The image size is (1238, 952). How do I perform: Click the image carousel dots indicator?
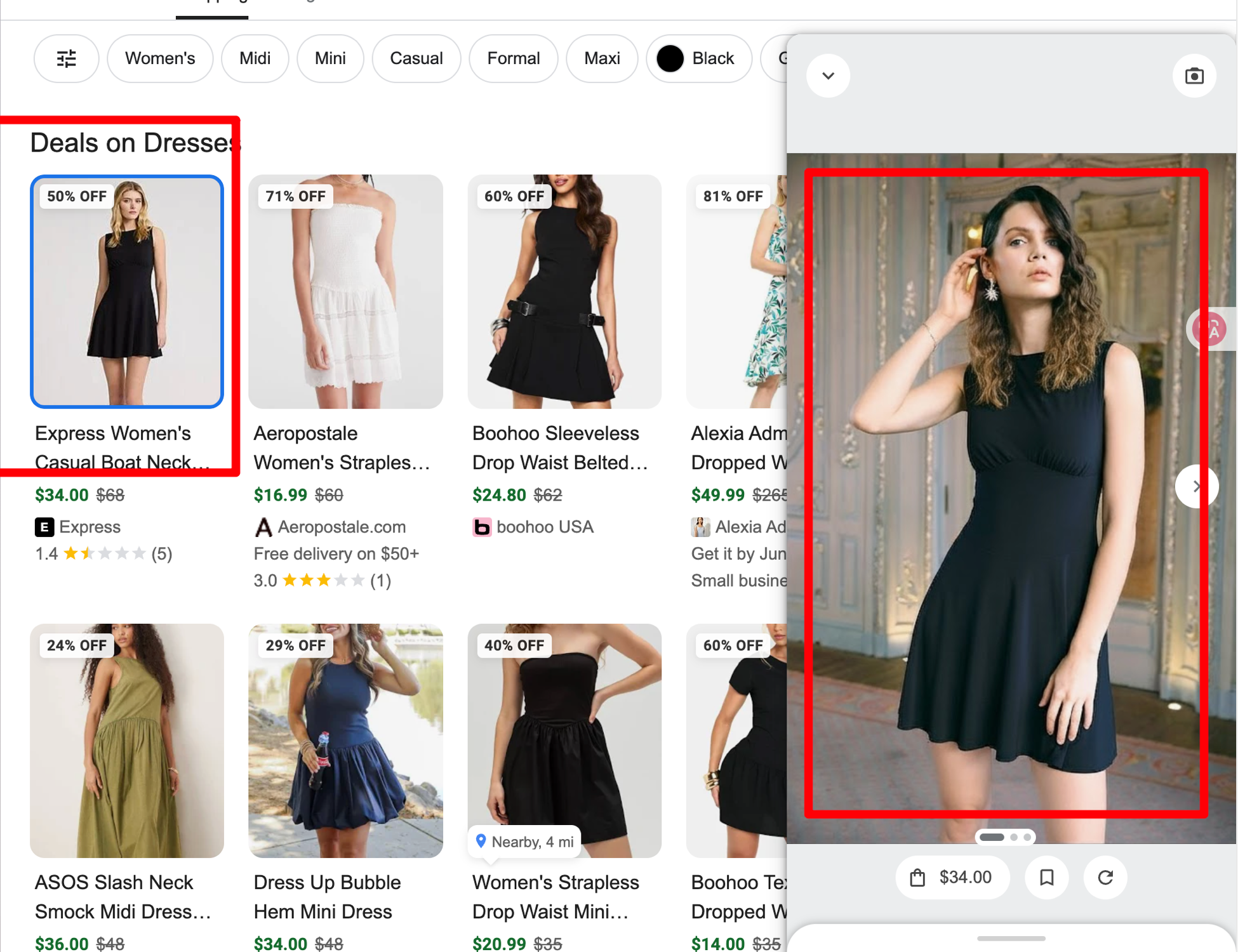point(1006,837)
